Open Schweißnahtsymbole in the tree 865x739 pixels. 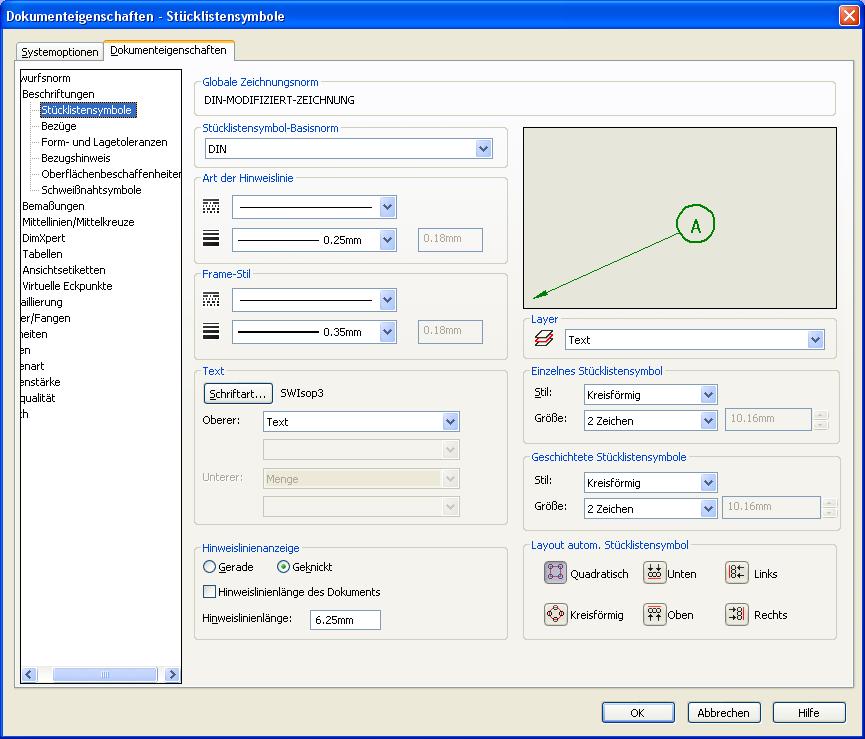pyautogui.click(x=92, y=190)
